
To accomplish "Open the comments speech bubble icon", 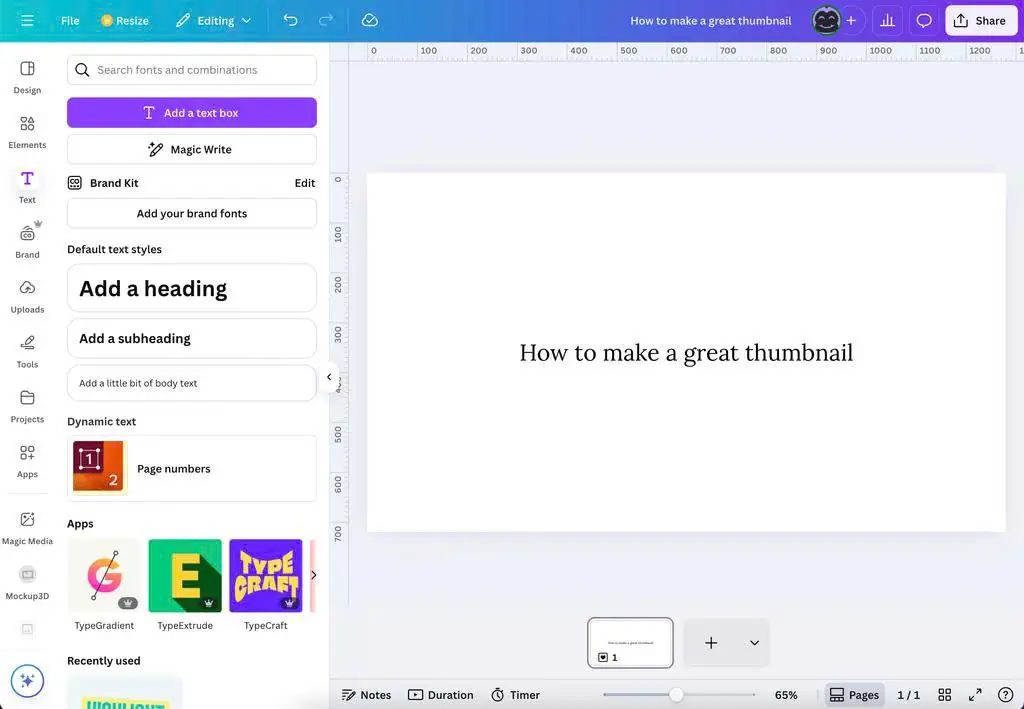I will pyautogui.click(x=924, y=20).
